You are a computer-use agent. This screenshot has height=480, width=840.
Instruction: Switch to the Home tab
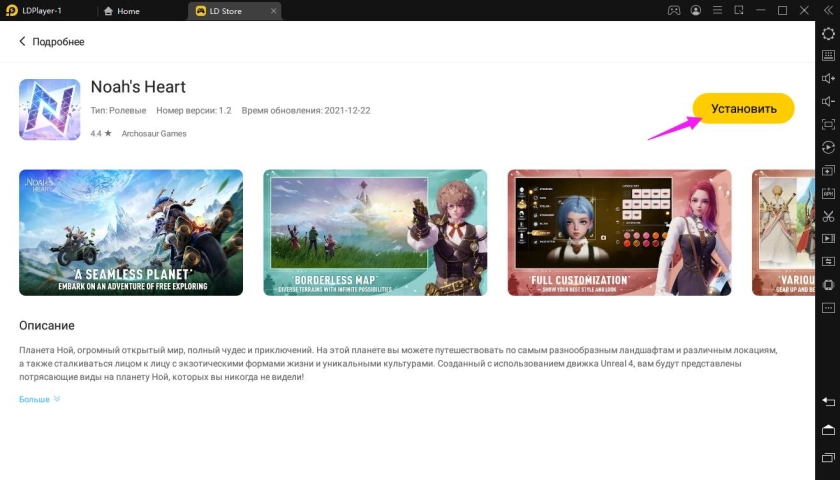point(122,11)
